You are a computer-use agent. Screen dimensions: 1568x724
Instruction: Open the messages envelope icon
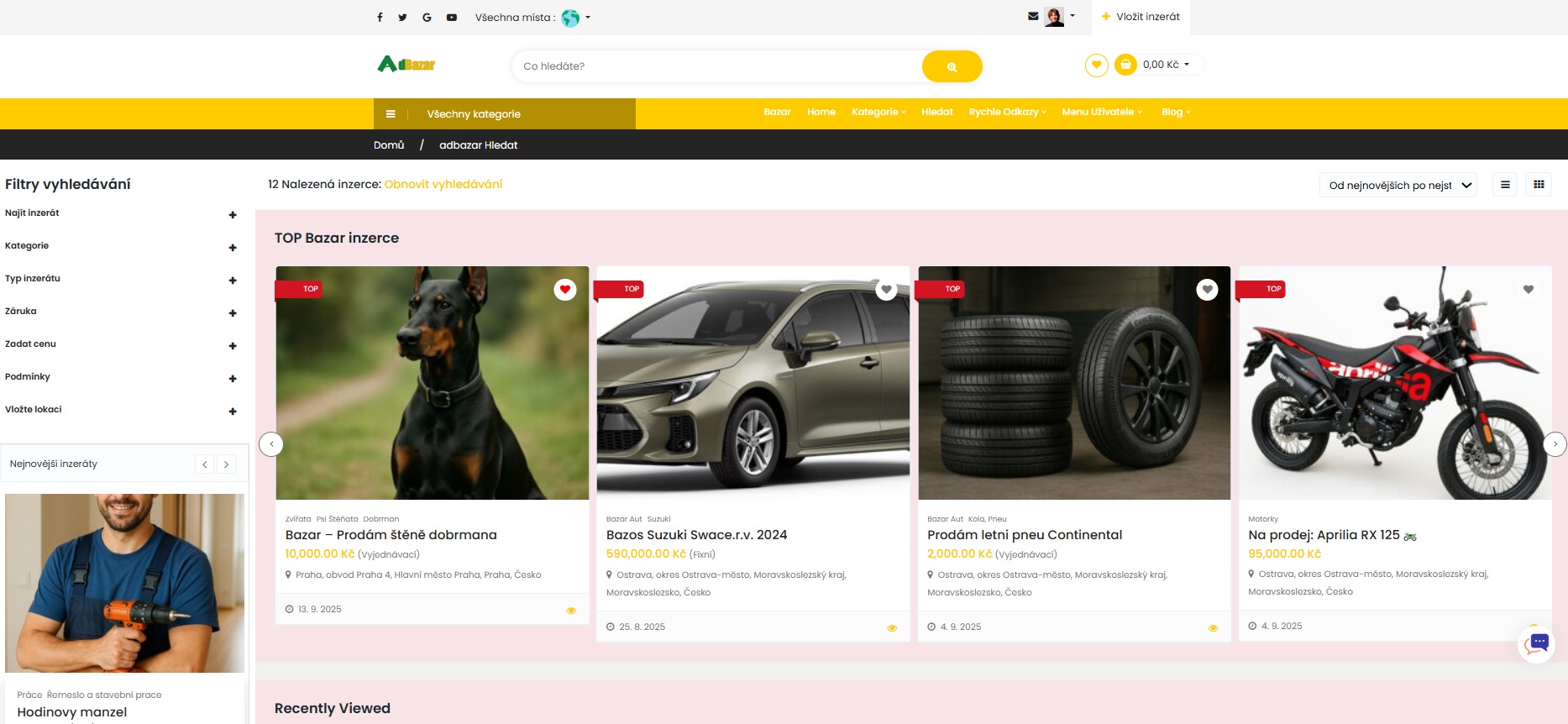[x=1033, y=16]
